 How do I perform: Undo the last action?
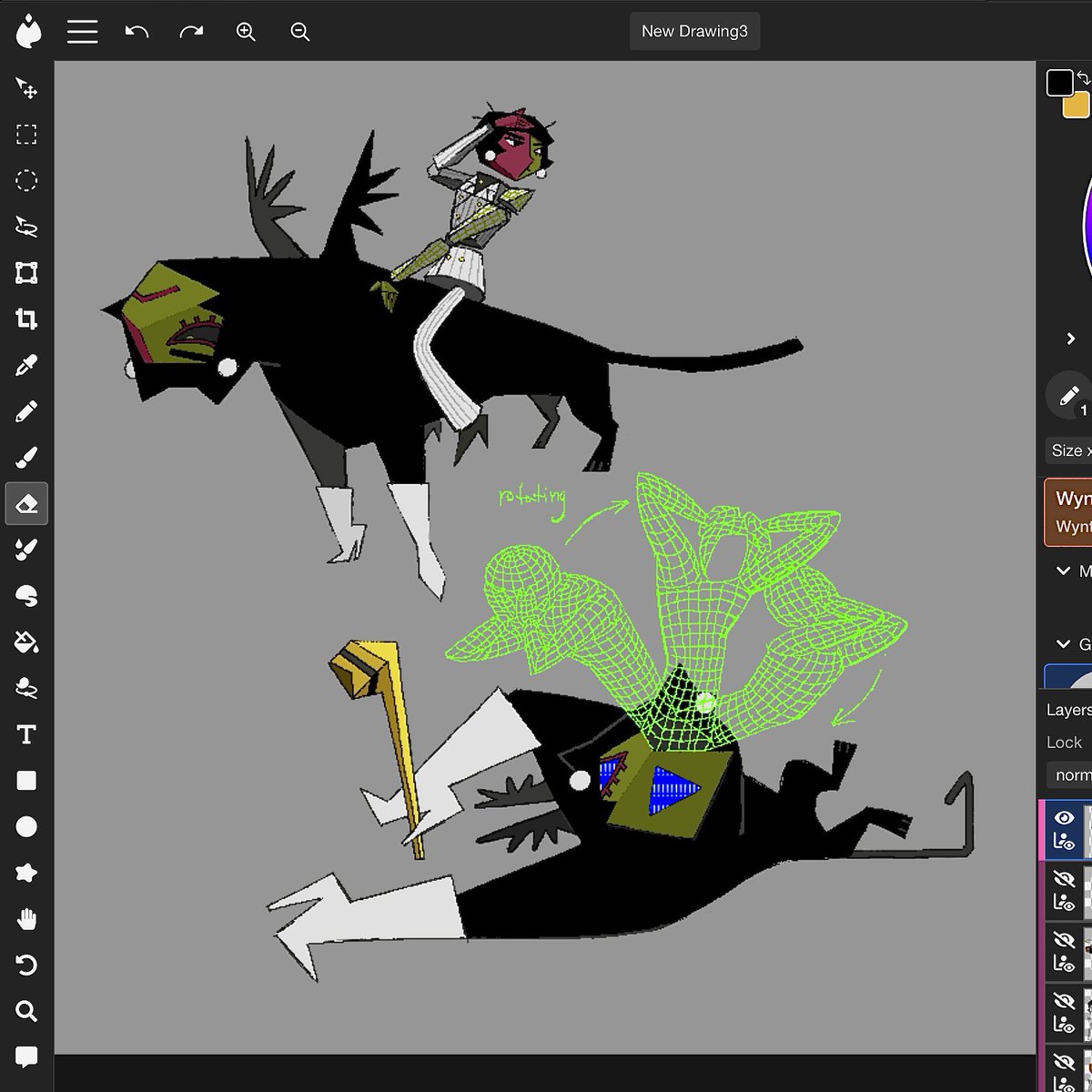click(x=136, y=32)
